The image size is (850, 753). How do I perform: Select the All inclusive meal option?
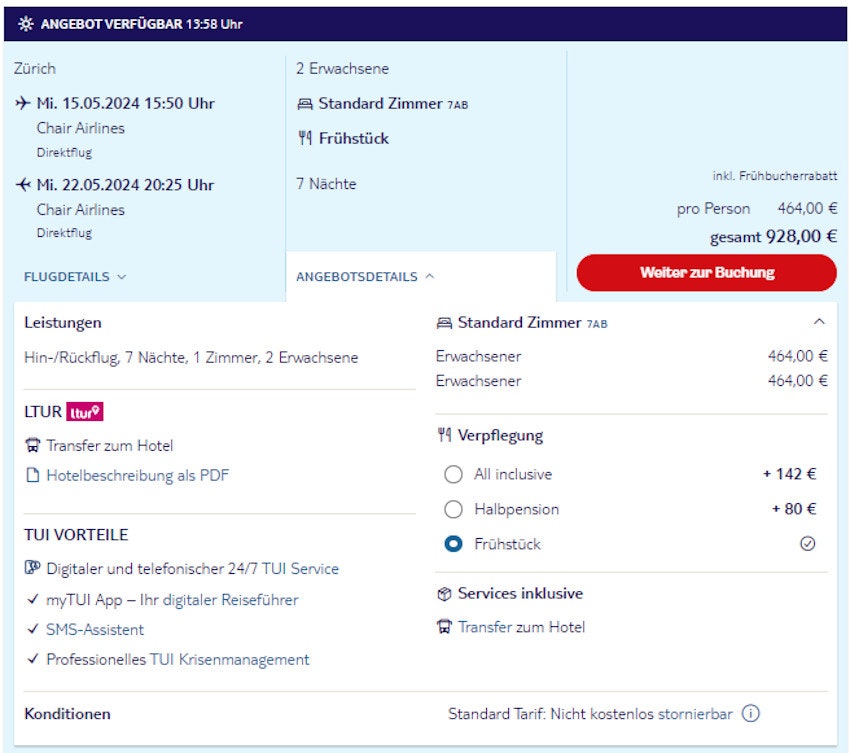coord(453,475)
